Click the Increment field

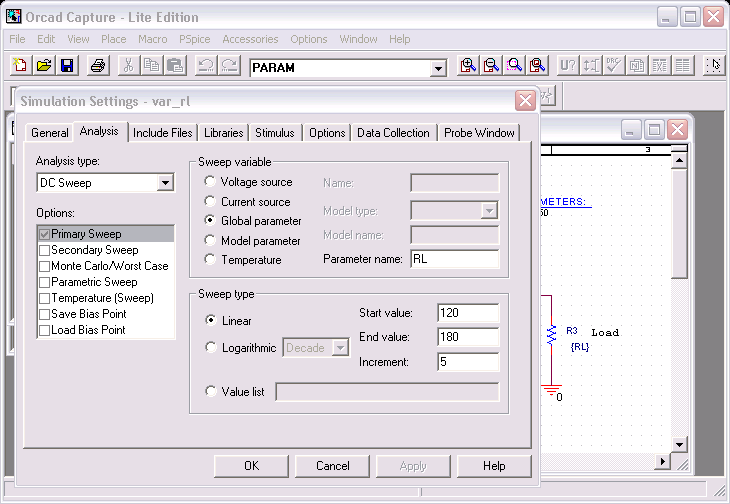pyautogui.click(x=468, y=362)
